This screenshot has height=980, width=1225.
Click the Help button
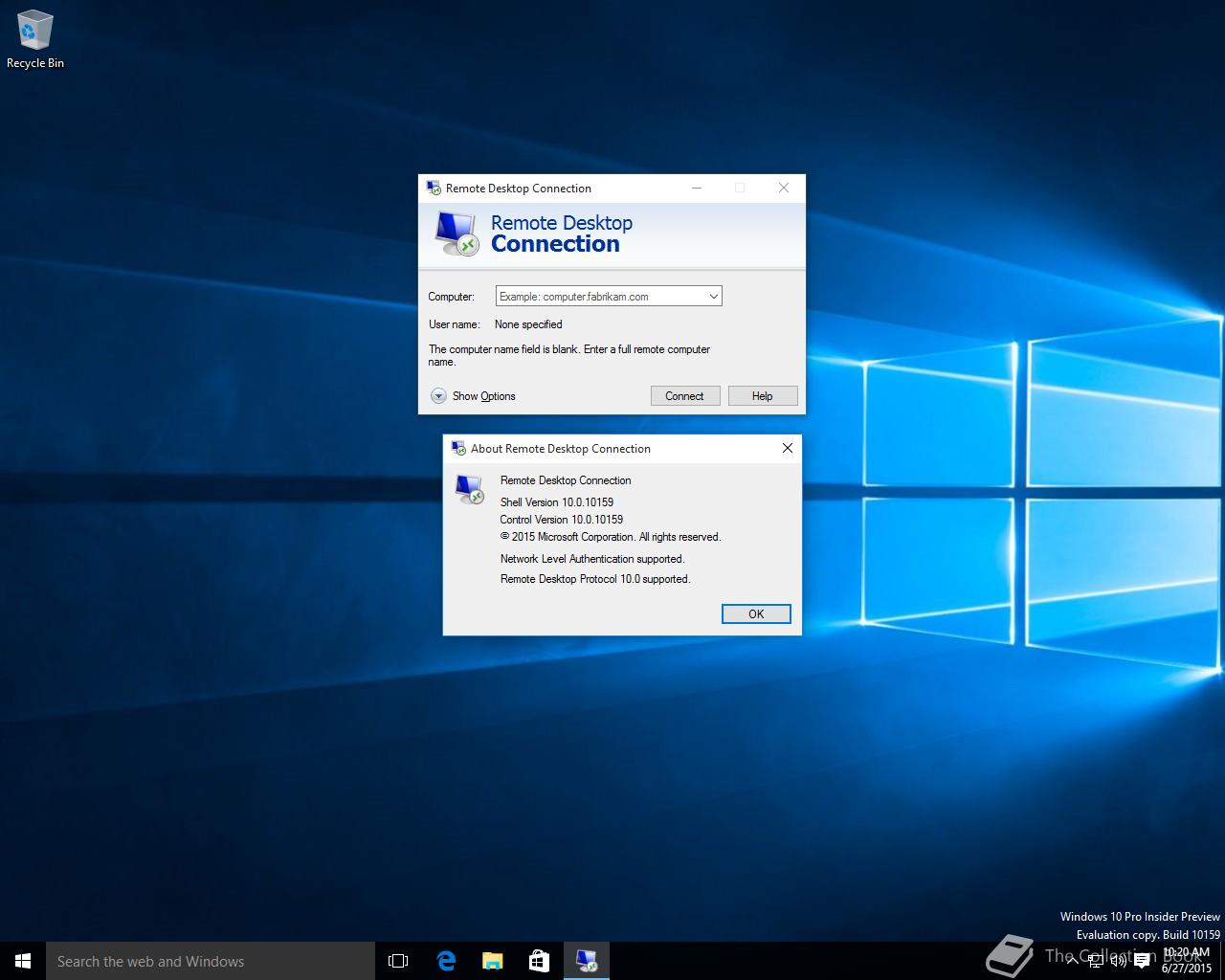[763, 396]
